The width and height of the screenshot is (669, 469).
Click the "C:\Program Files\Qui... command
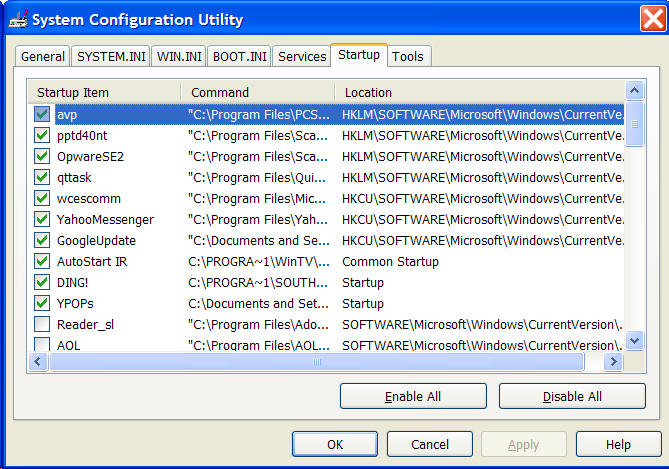point(257,178)
